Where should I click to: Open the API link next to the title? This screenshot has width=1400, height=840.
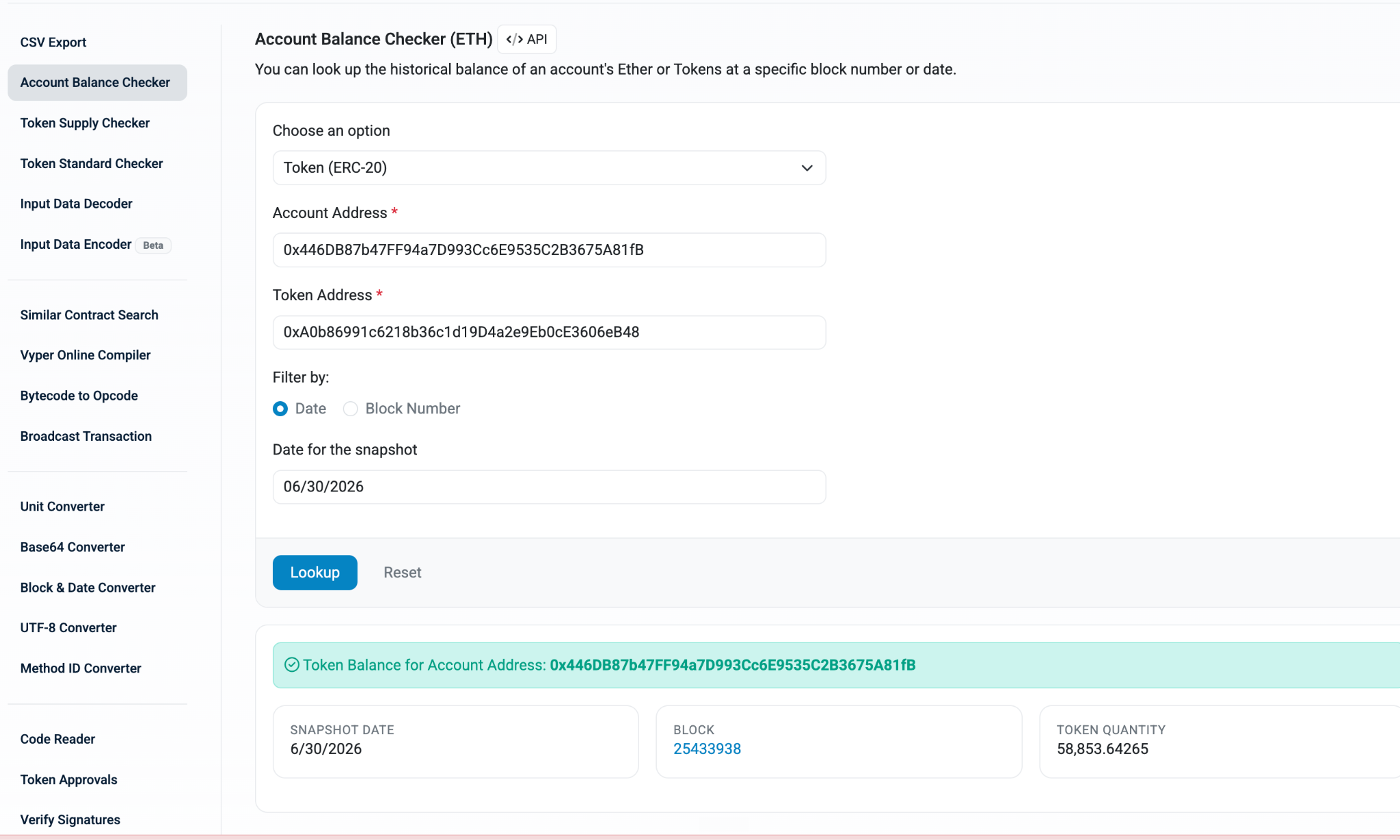pyautogui.click(x=526, y=40)
